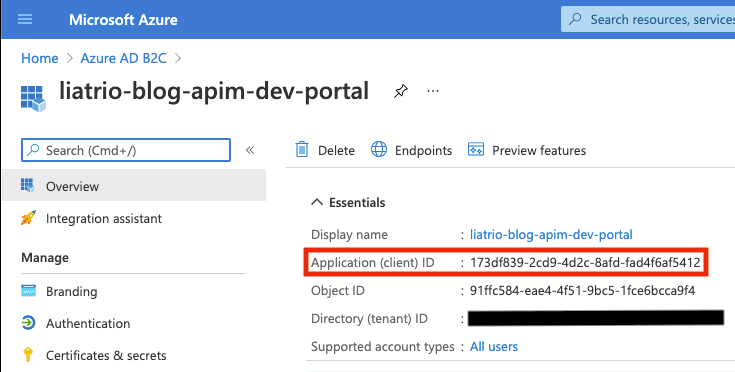Collapse the left menu with double chevron
735x372 pixels.
(250, 150)
